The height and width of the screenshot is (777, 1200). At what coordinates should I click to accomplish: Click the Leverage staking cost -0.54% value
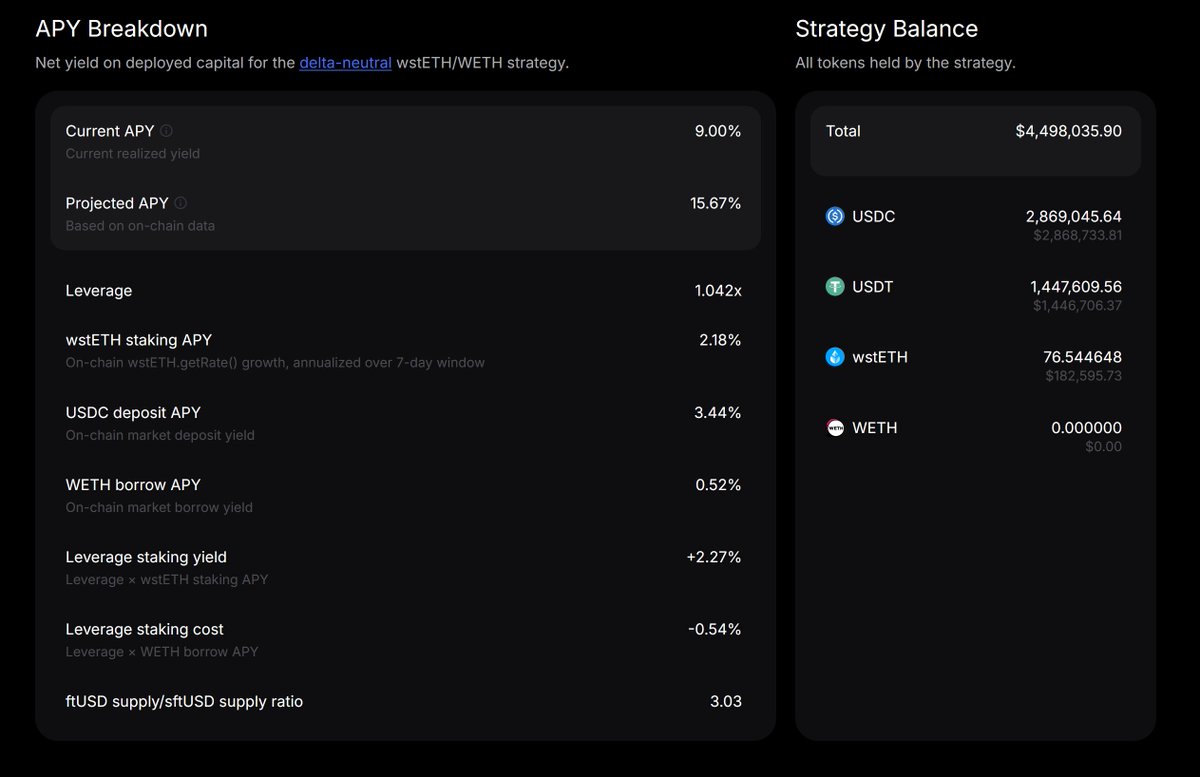716,629
